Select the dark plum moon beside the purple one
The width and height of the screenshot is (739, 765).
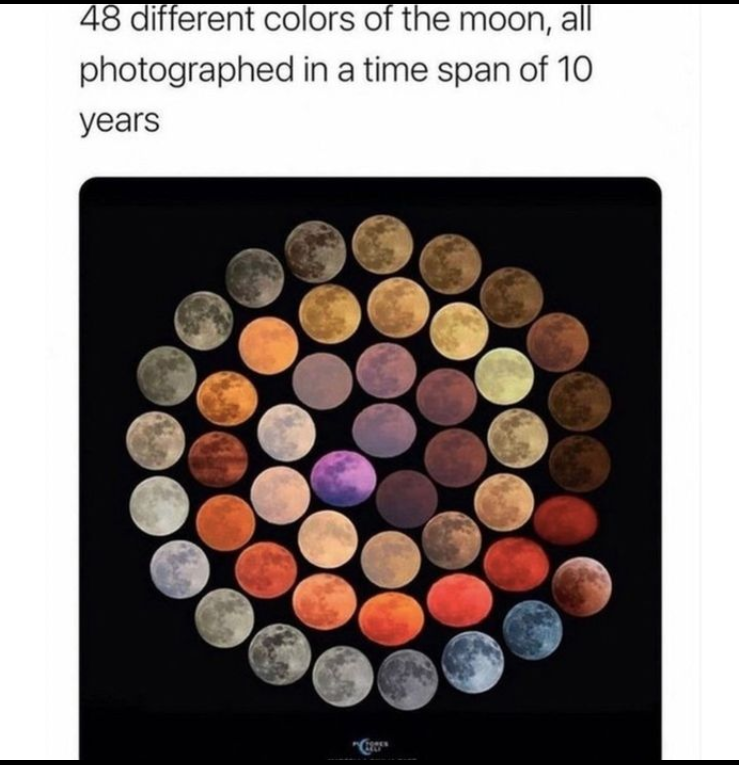pyautogui.click(x=407, y=499)
